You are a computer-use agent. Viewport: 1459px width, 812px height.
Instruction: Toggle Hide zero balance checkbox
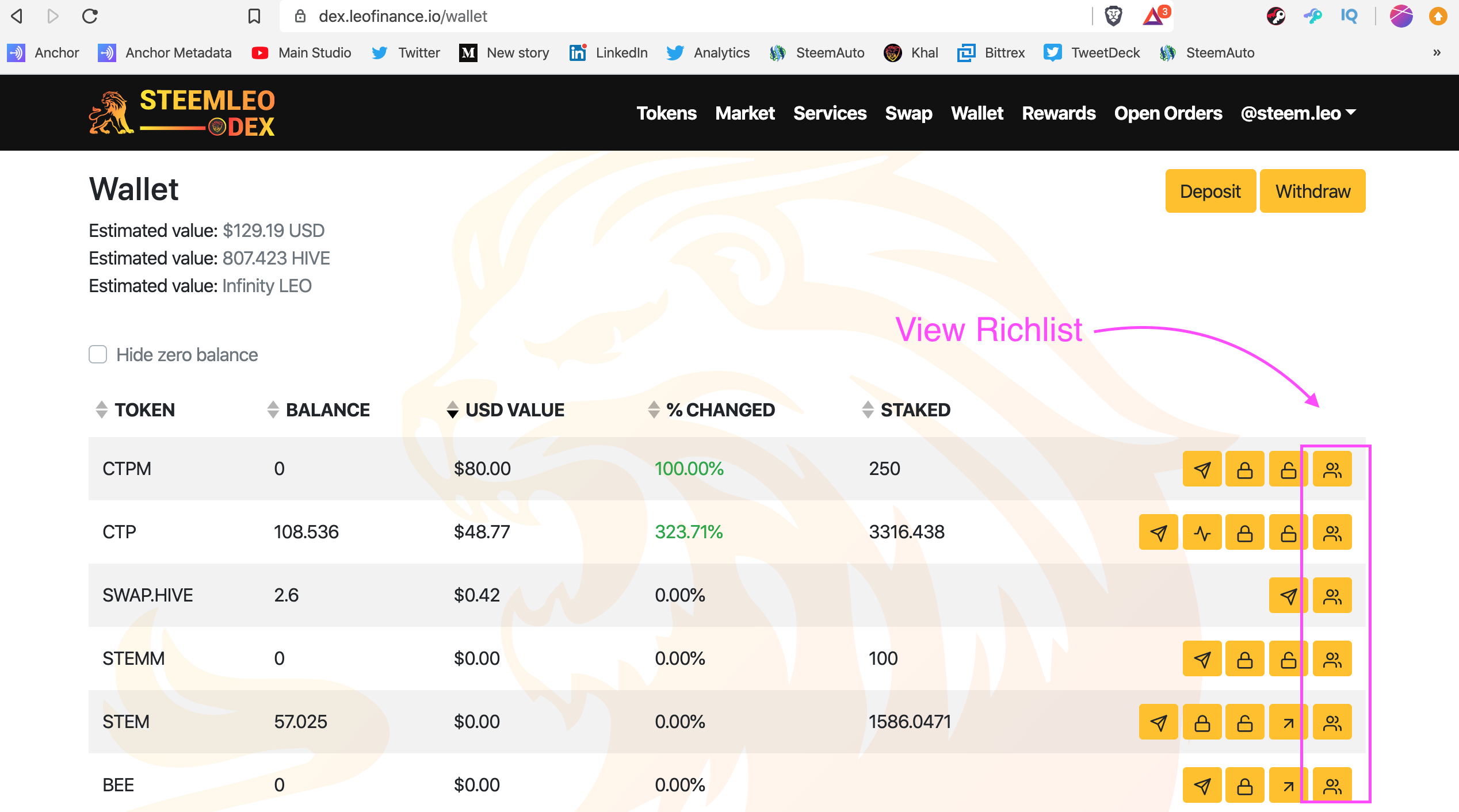pyautogui.click(x=98, y=354)
